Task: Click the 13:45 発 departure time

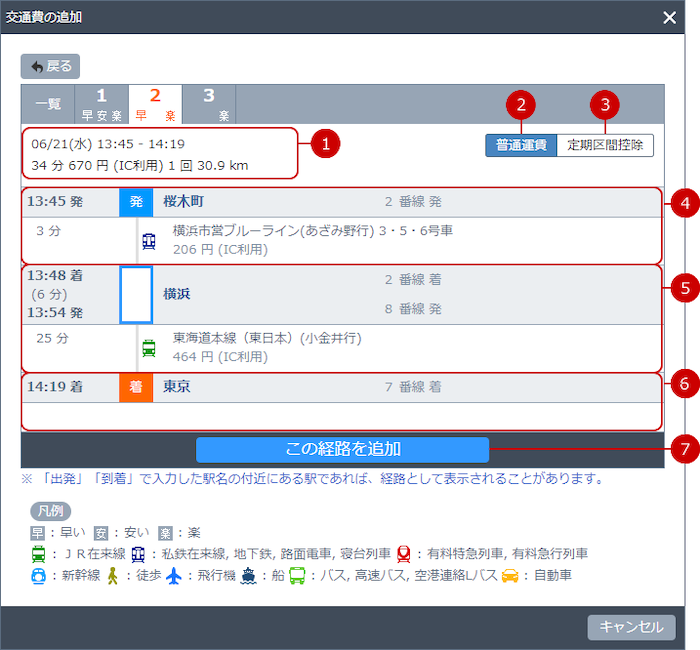Action: pyautogui.click(x=55, y=202)
